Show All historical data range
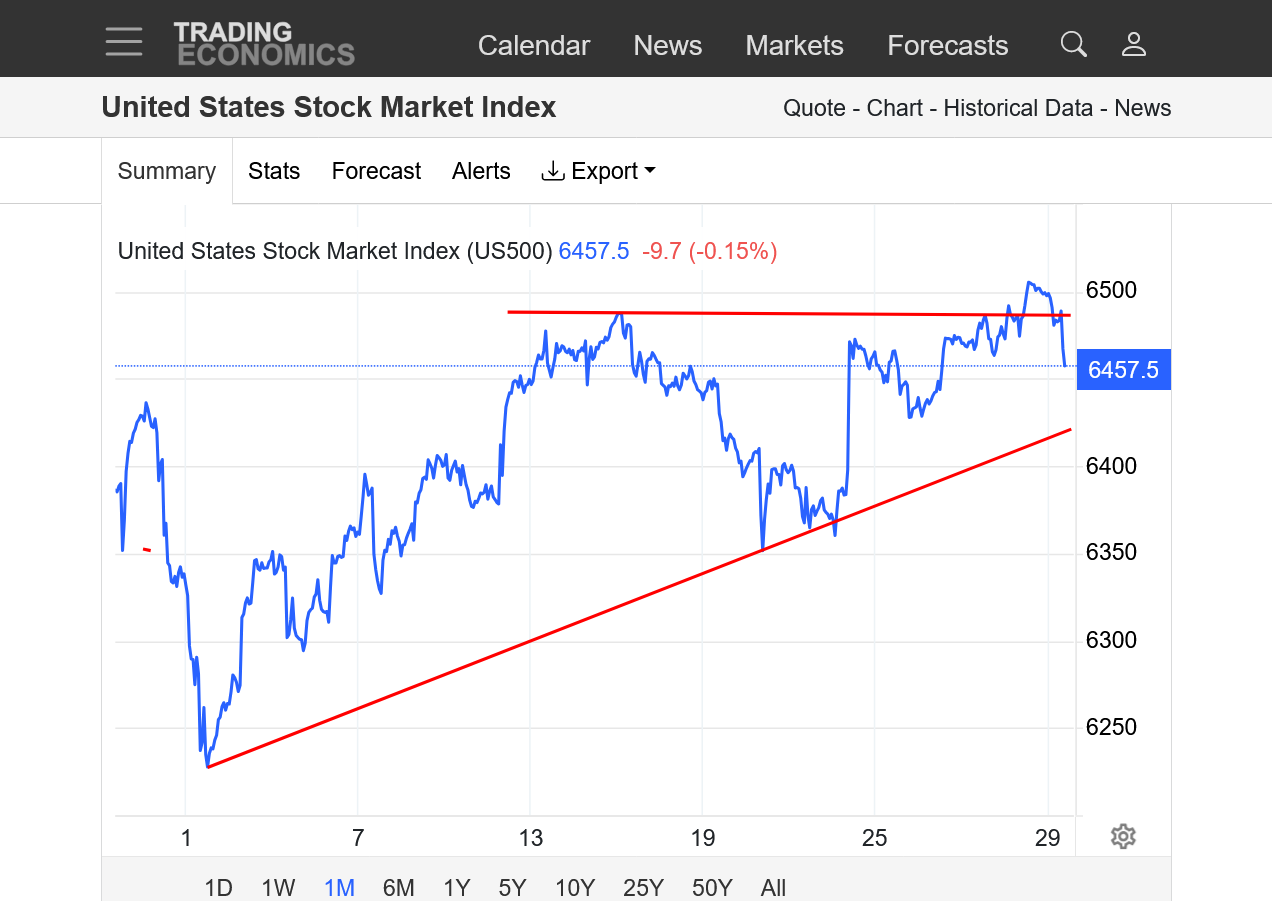 [x=773, y=887]
